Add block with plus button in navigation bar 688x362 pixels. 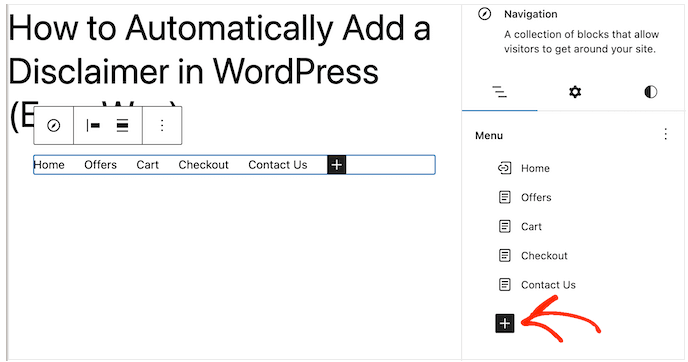(x=337, y=165)
